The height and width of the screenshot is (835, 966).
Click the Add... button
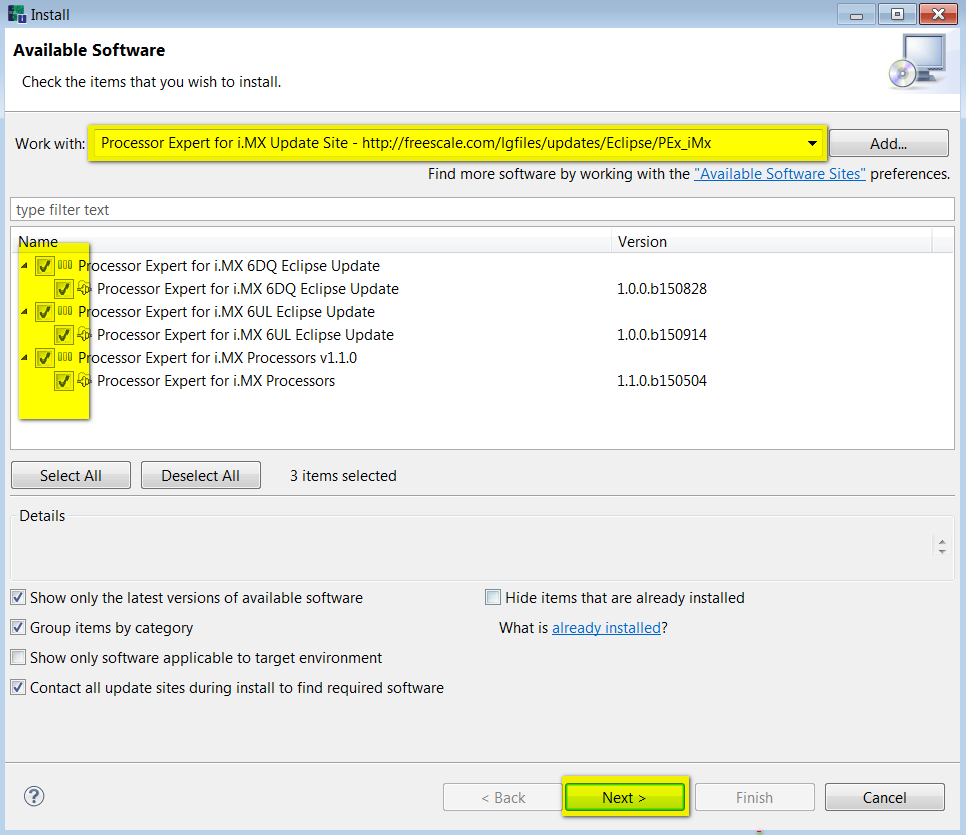(888, 144)
